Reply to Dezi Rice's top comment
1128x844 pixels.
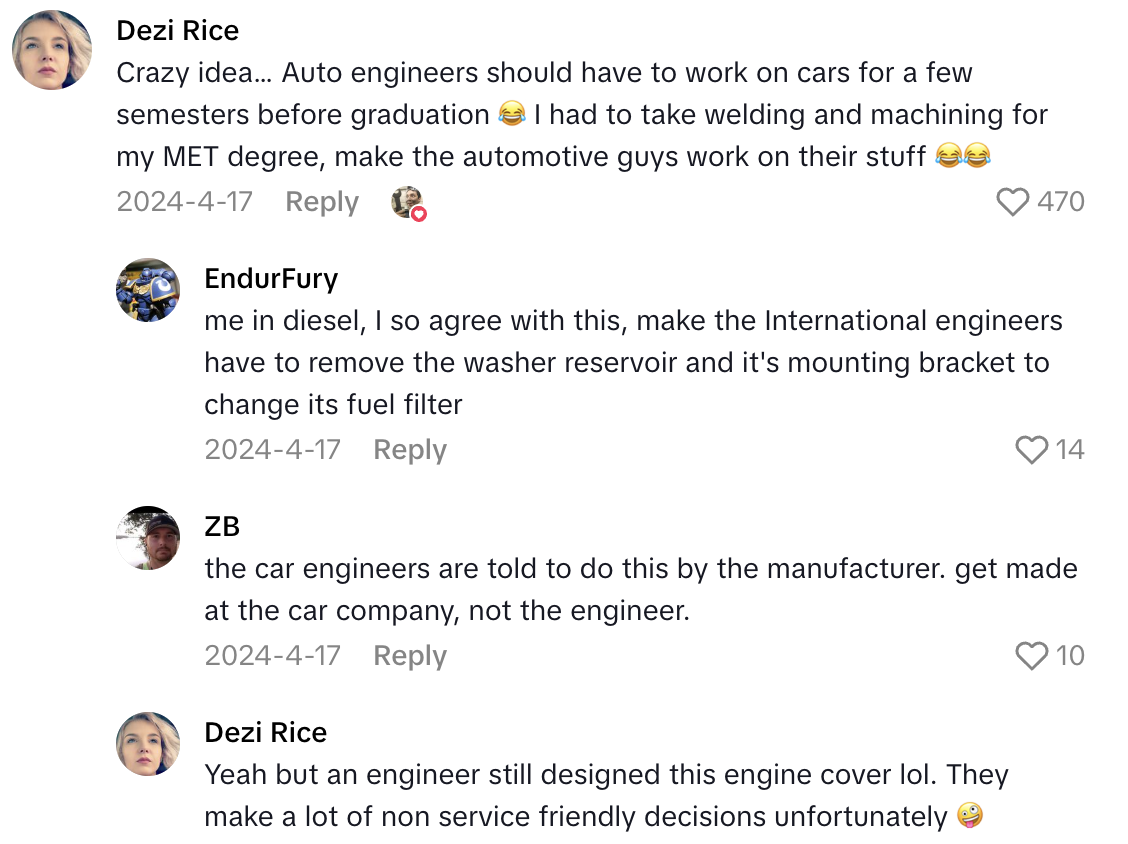tap(321, 201)
